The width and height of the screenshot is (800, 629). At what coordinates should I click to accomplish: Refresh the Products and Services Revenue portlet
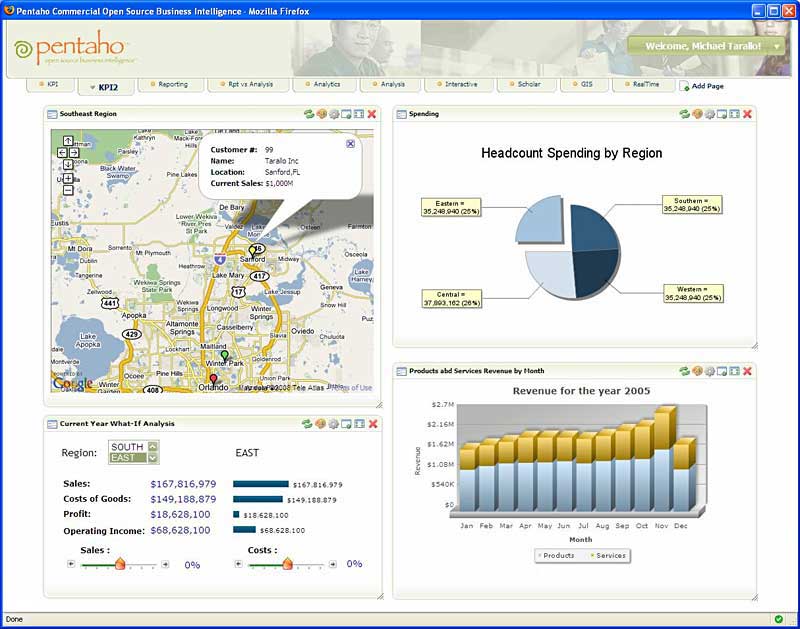point(684,371)
